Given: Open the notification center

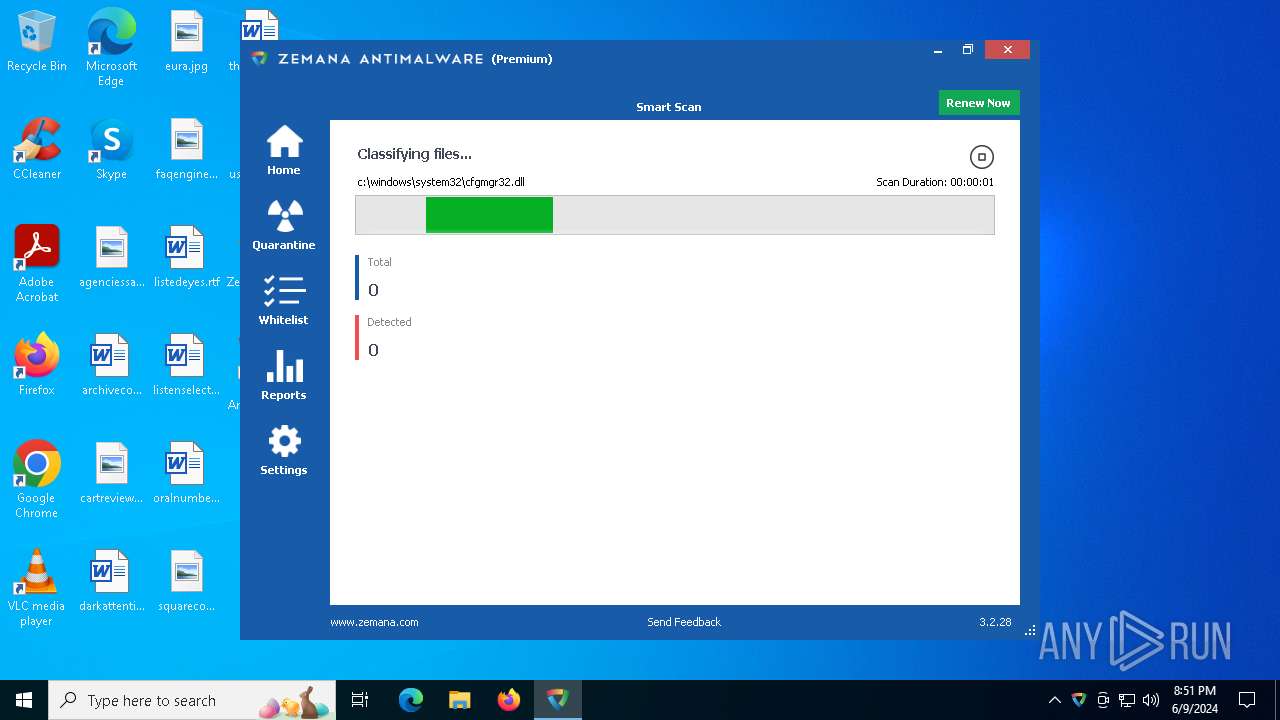Looking at the screenshot, I should 1247,700.
